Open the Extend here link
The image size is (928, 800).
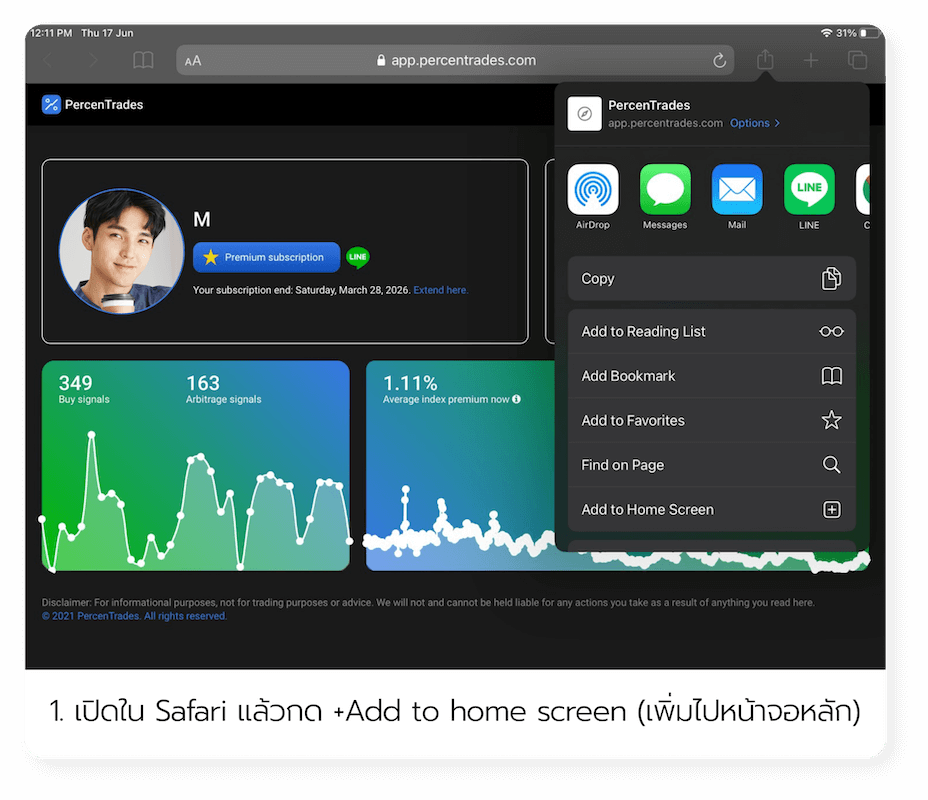[x=440, y=290]
